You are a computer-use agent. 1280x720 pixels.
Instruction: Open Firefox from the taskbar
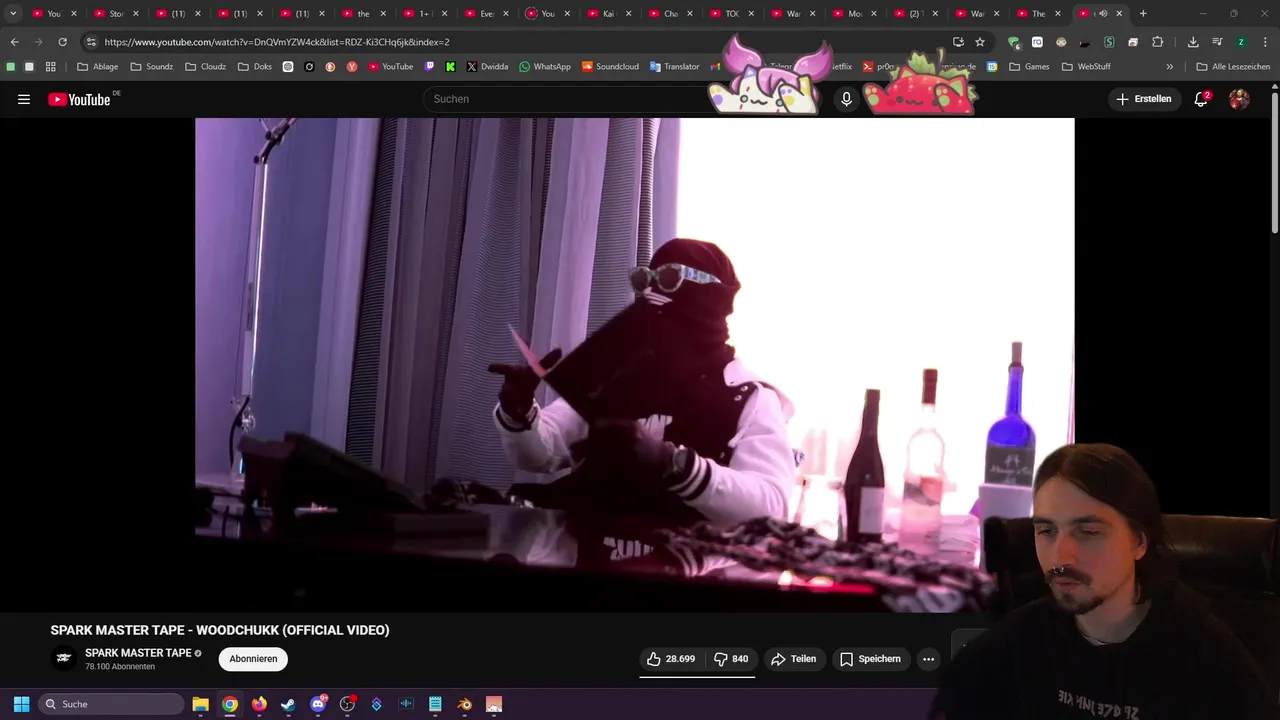pos(259,704)
